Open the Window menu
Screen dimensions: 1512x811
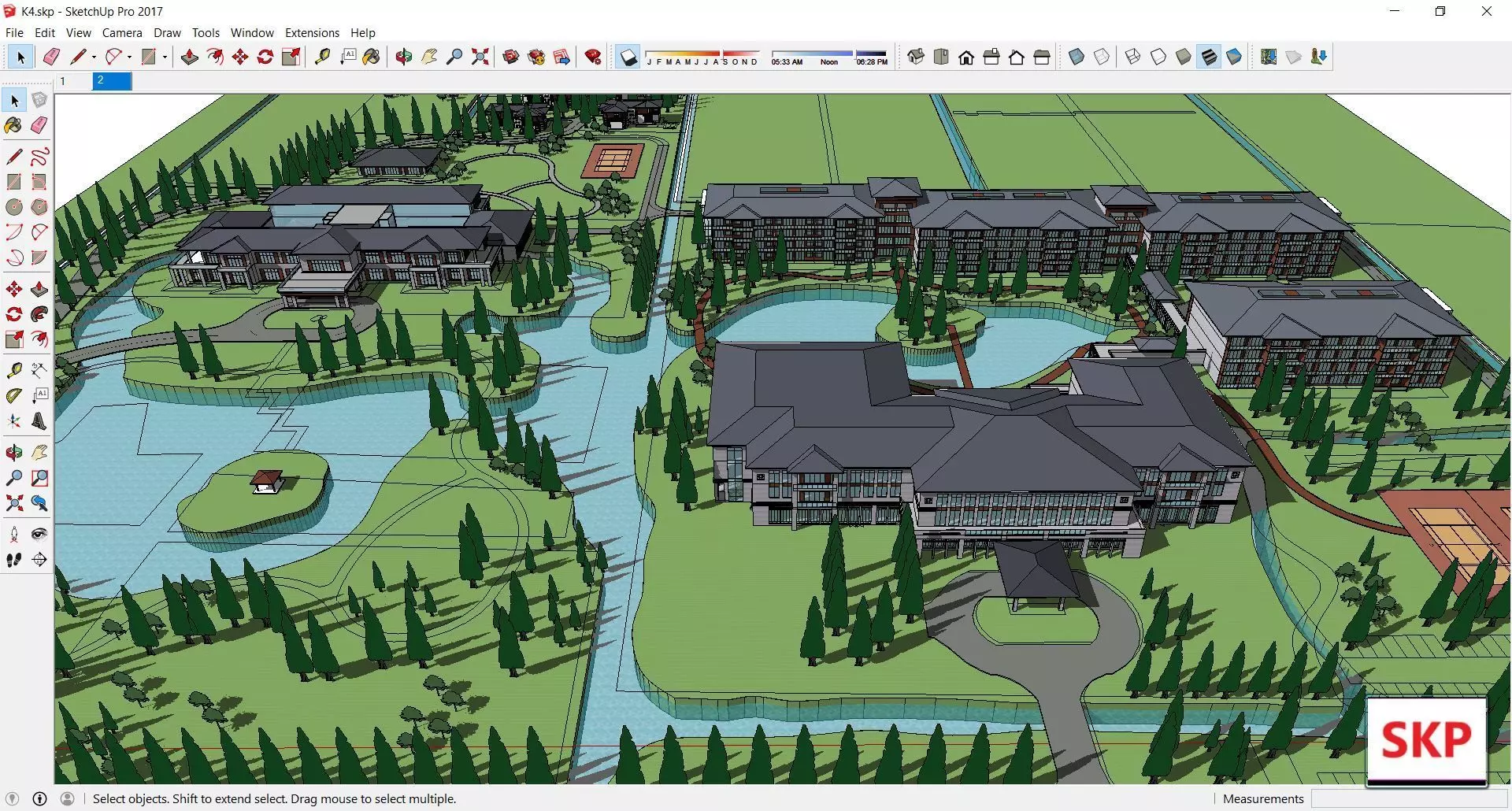pyautogui.click(x=252, y=33)
